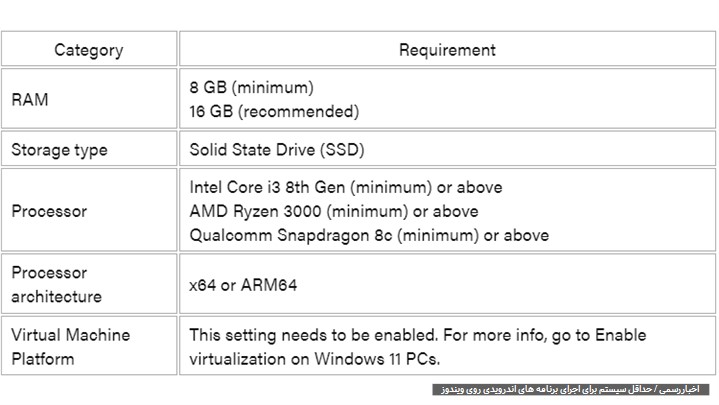Screen dimensions: 719x405
Task: Click 'This setting needs to be enabled' text
Action: (314, 335)
